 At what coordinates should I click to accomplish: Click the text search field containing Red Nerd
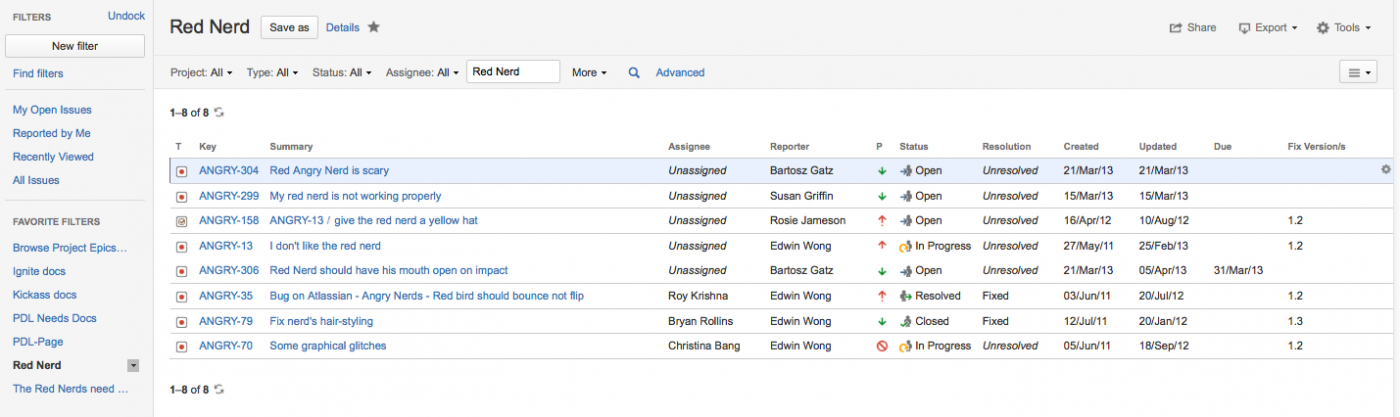click(x=512, y=72)
